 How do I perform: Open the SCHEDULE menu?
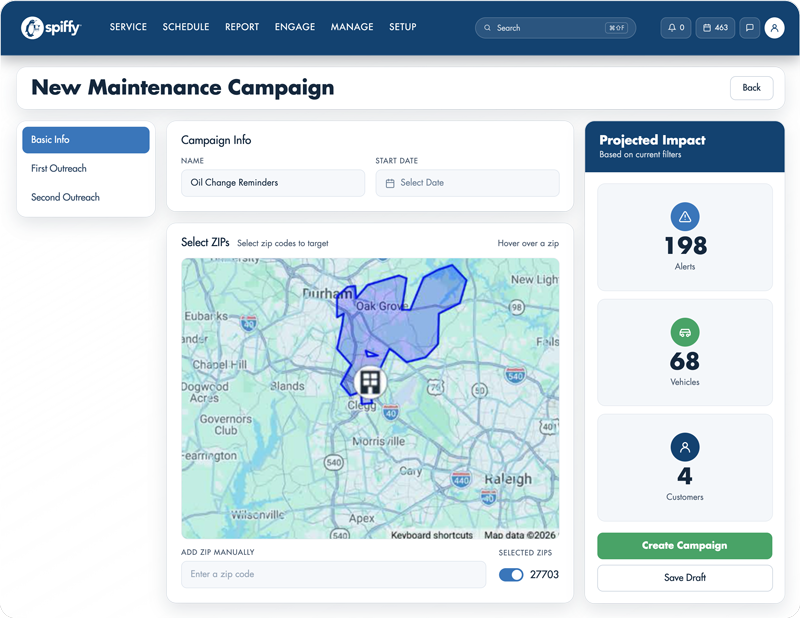click(186, 27)
